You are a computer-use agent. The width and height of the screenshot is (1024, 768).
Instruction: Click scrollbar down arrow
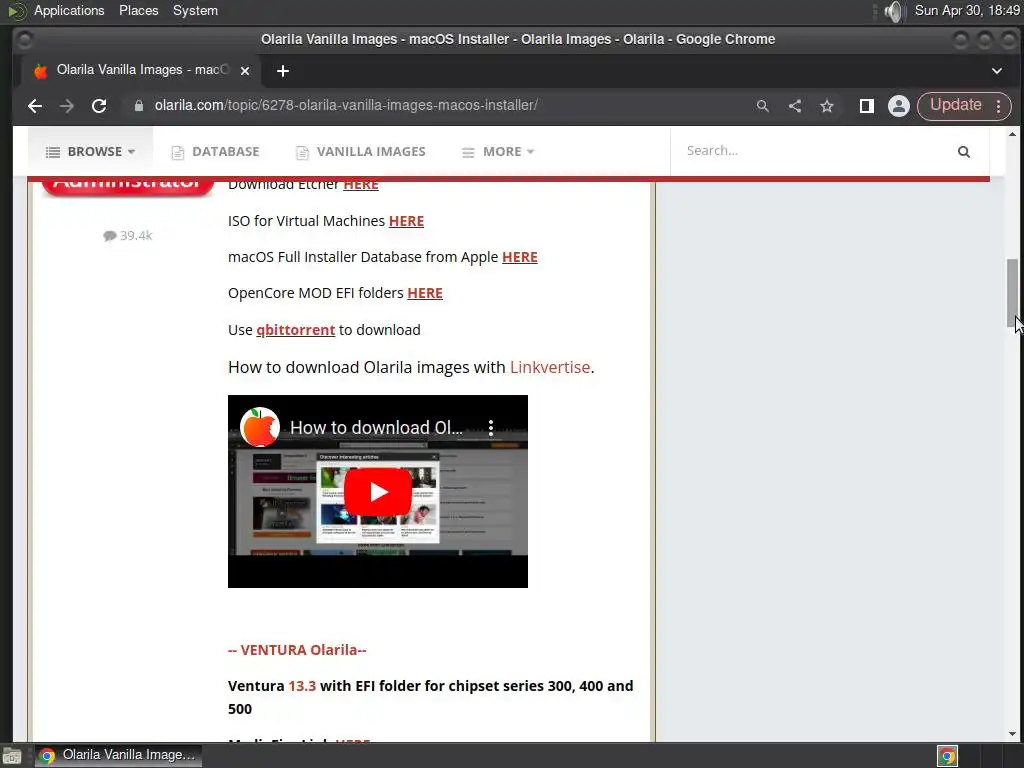click(x=1012, y=734)
